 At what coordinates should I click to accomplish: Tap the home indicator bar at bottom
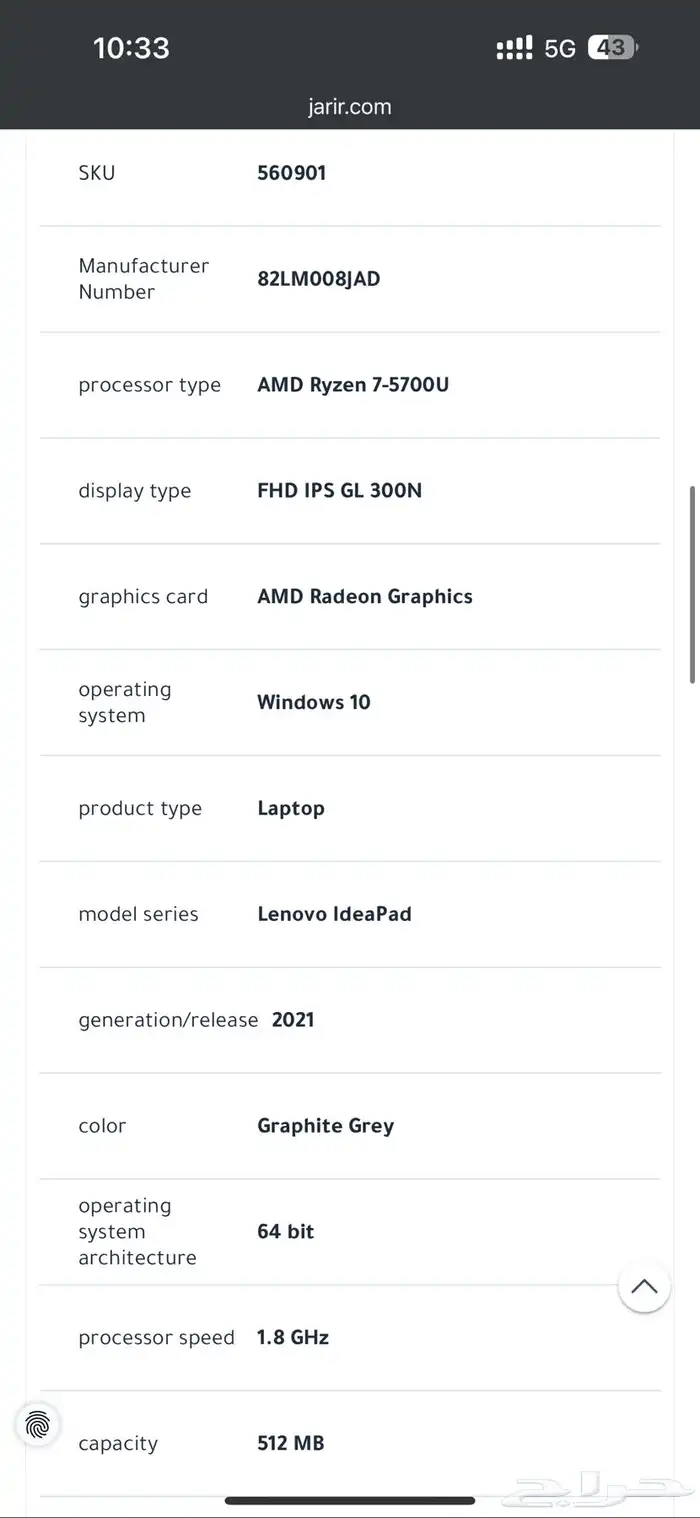coord(350,1500)
